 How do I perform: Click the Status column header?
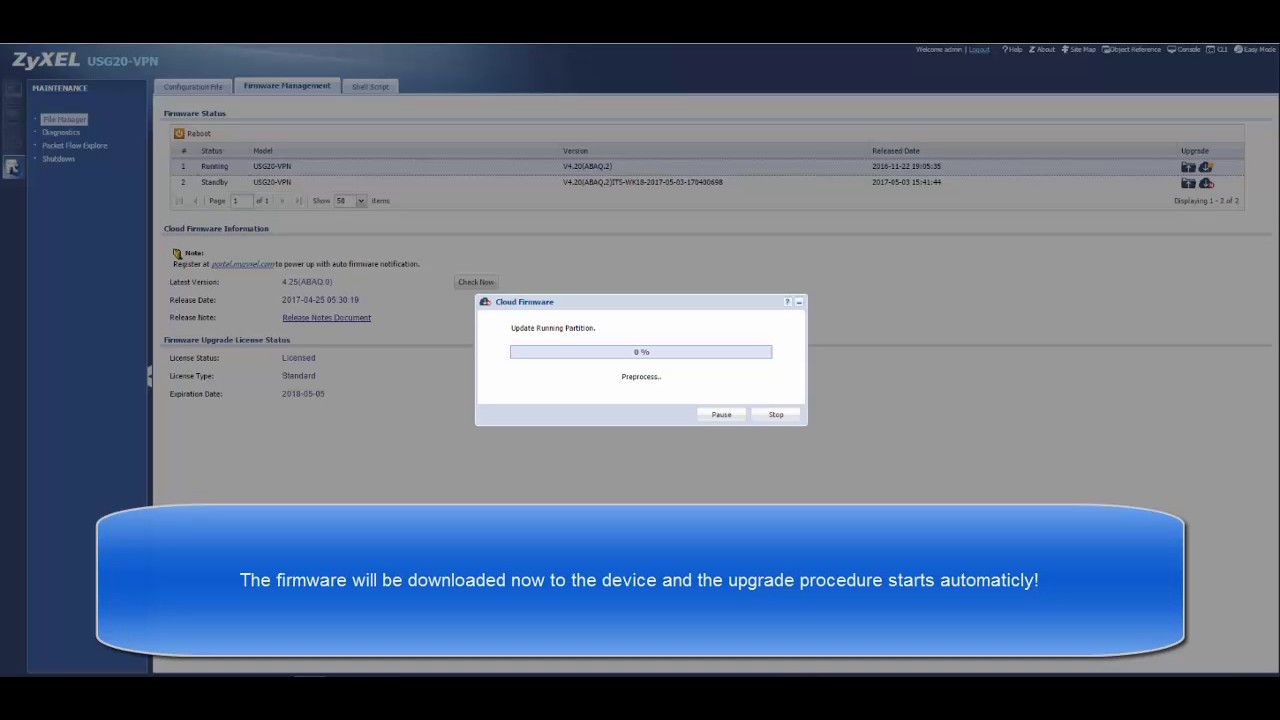point(212,151)
